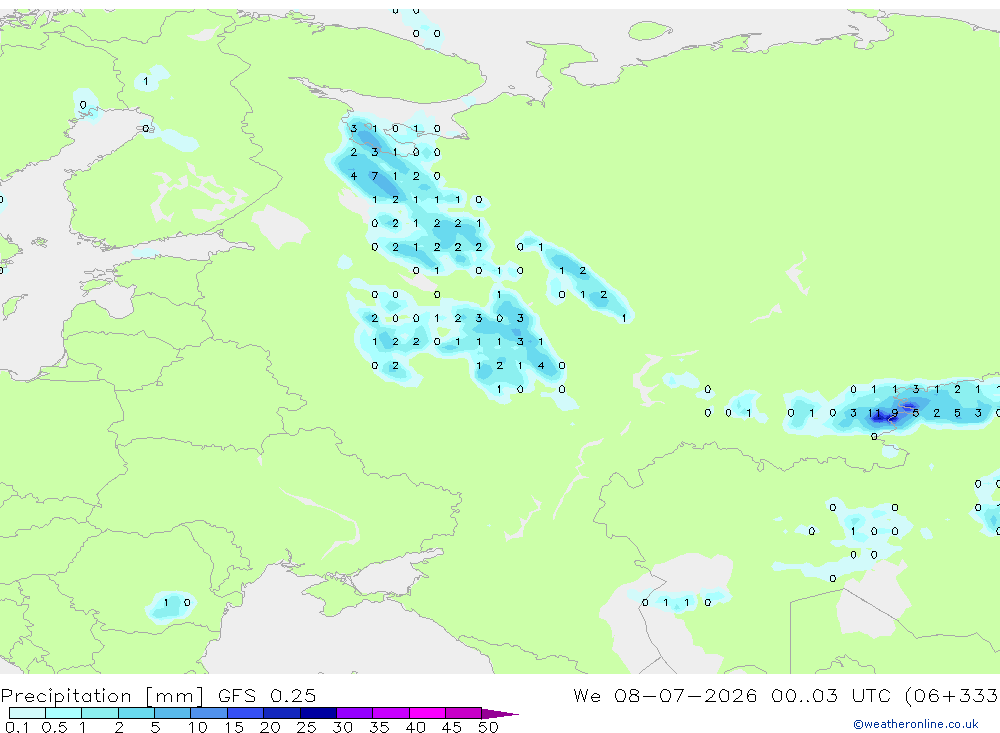
Task: Click the "10" legend scale label
Action: [x=197, y=727]
